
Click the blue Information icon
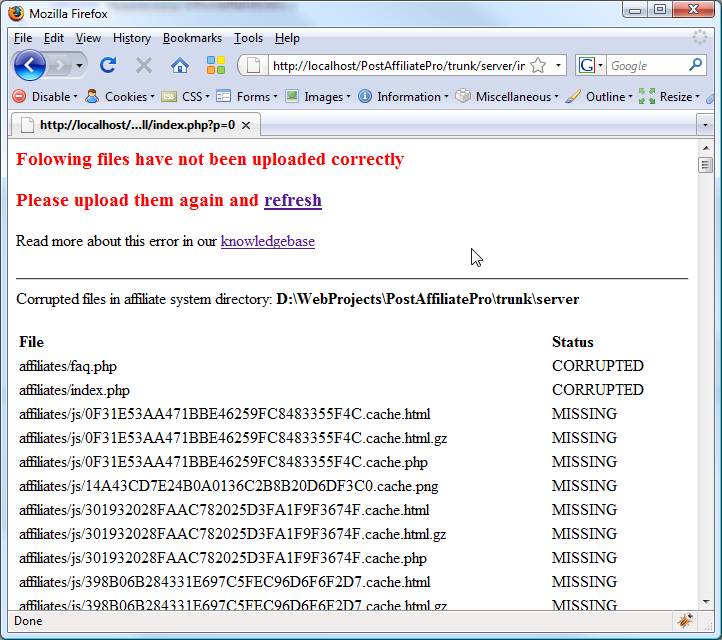click(365, 96)
